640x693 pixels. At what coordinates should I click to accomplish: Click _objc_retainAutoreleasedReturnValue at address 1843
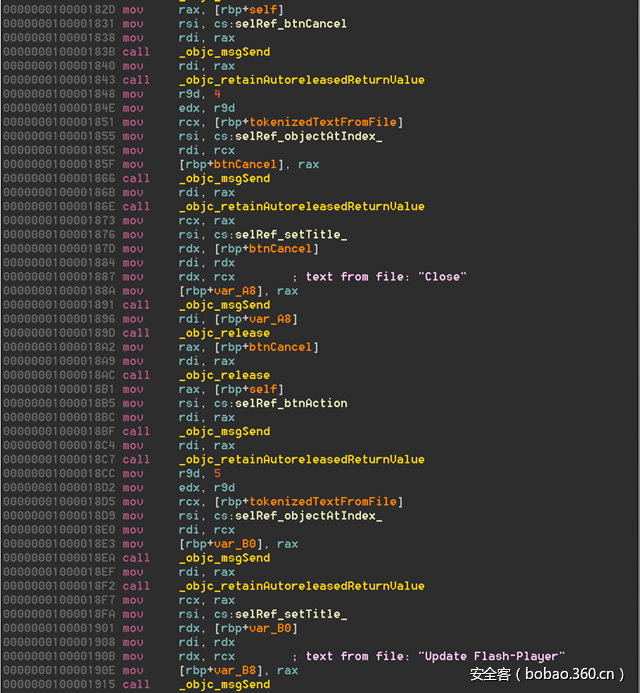pyautogui.click(x=301, y=79)
